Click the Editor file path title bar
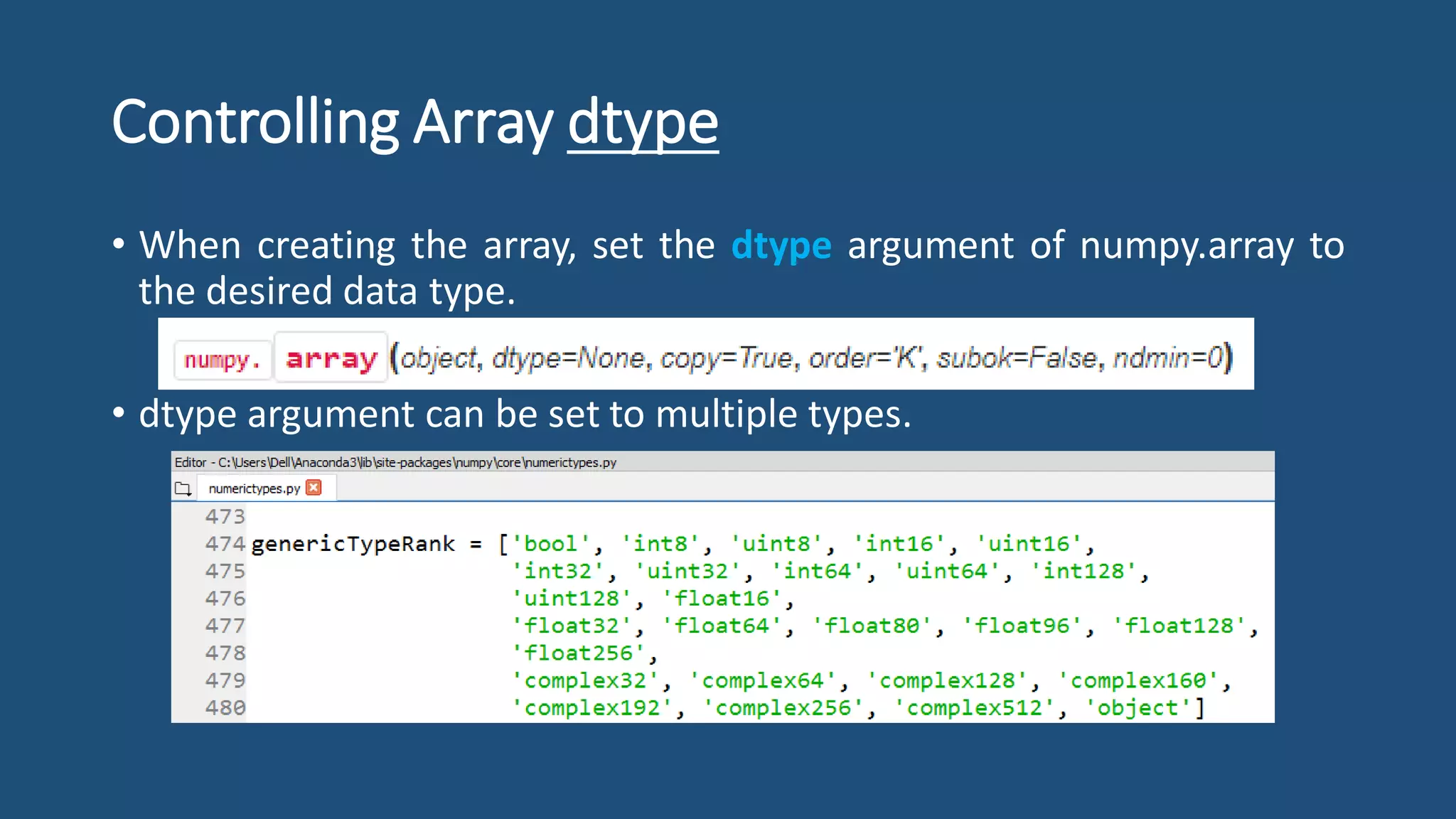This screenshot has width=1456, height=819. click(722, 461)
